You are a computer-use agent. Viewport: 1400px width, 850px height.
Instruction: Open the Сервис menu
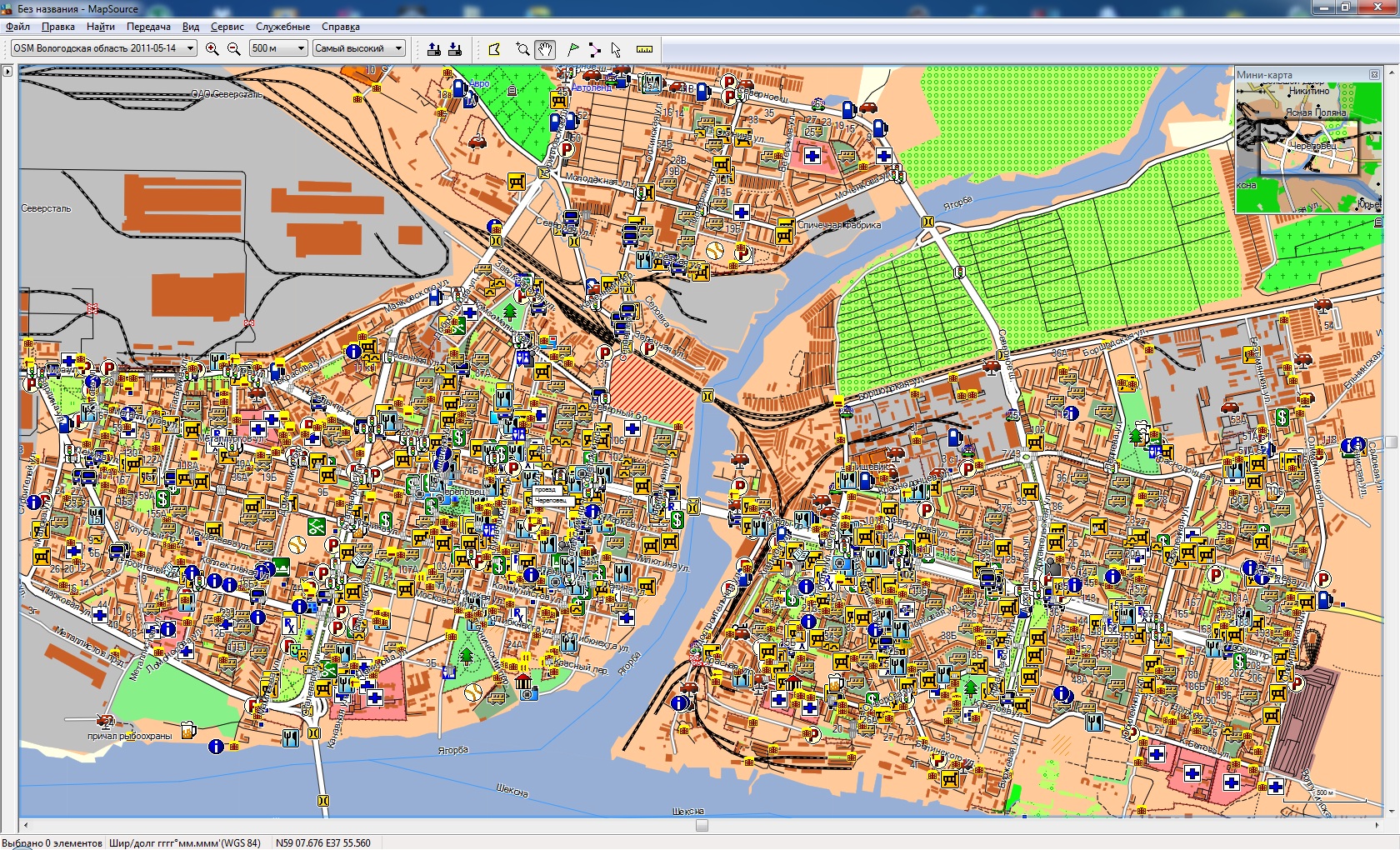227,27
